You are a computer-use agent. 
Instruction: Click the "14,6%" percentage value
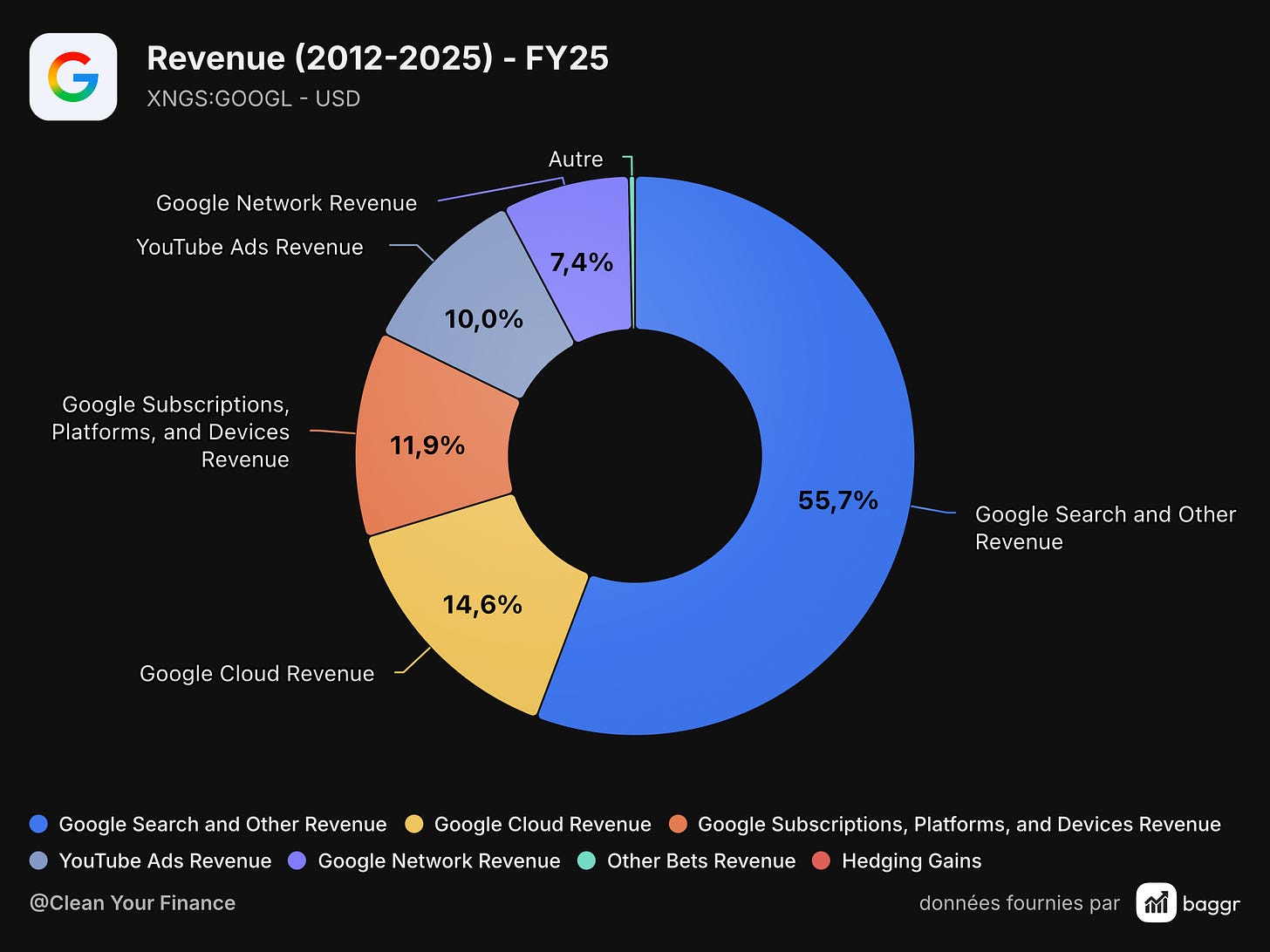coord(482,604)
